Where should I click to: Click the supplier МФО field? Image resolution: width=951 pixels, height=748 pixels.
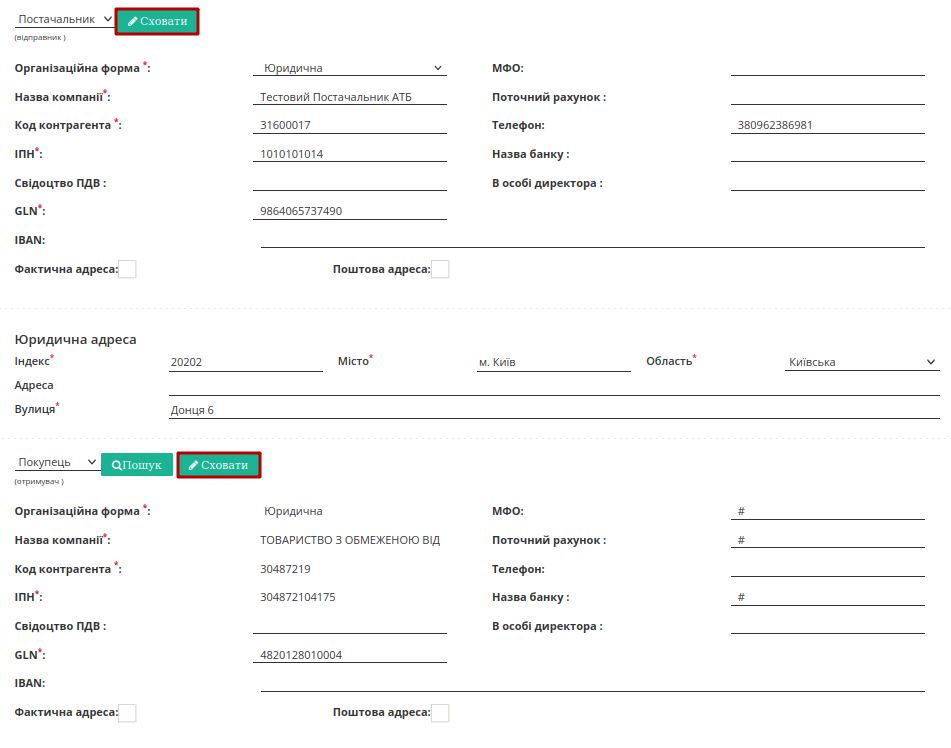pos(828,68)
